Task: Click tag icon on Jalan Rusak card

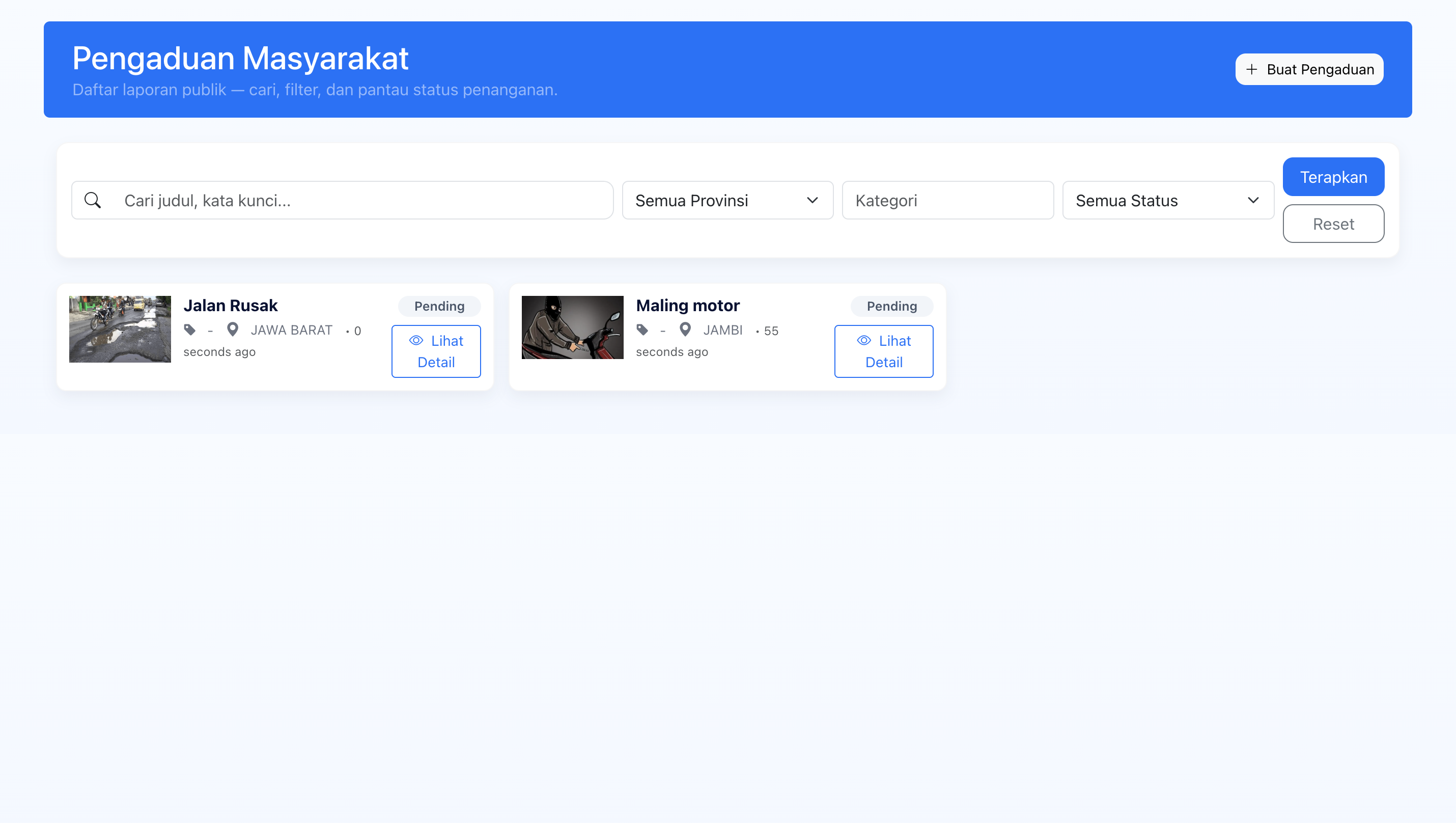Action: [190, 330]
